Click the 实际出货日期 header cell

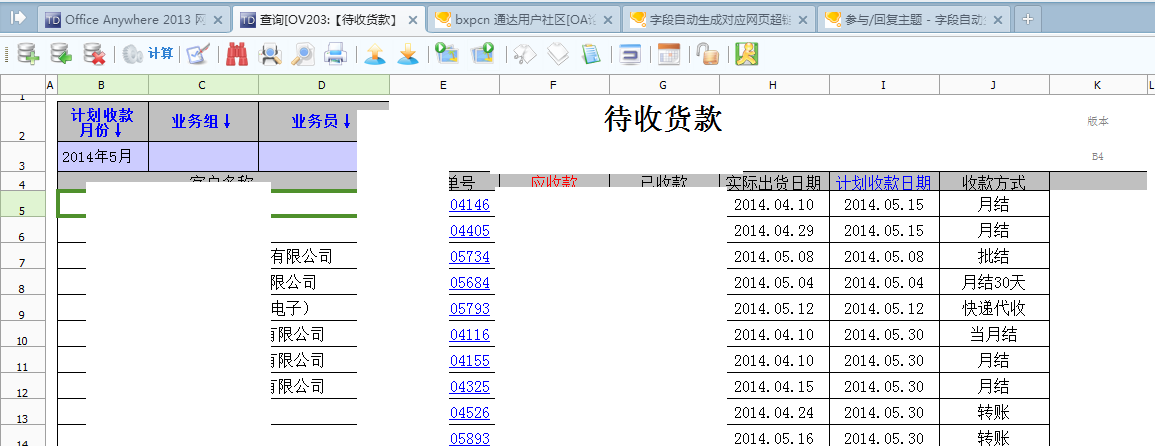773,182
